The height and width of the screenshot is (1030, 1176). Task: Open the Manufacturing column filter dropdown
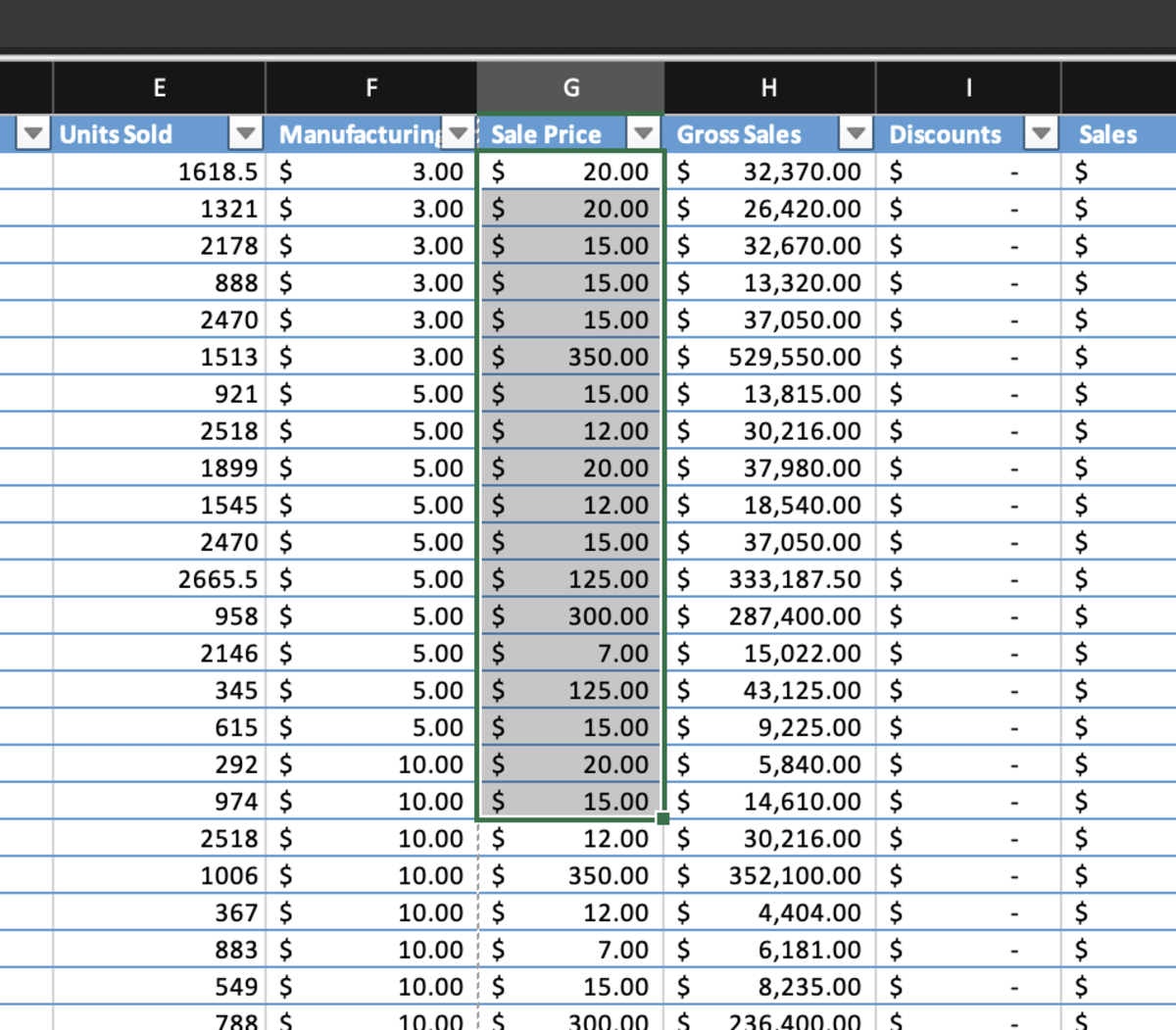pos(457,134)
